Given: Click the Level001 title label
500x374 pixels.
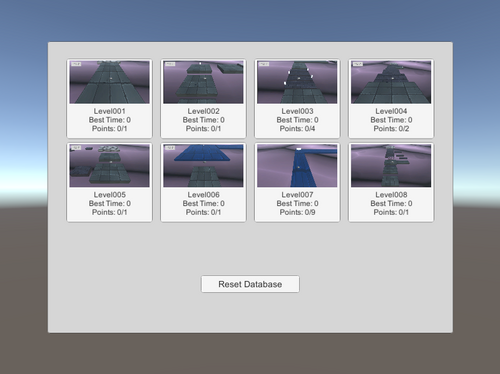Looking at the screenshot, I should click(x=109, y=111).
